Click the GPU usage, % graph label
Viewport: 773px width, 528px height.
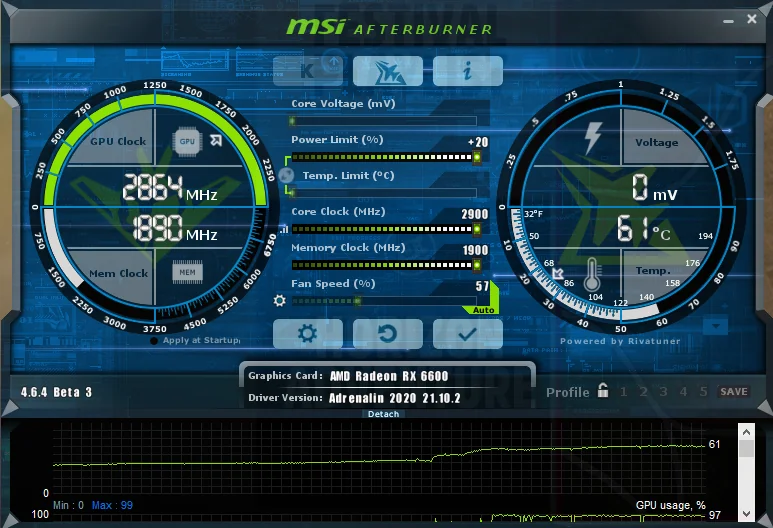click(x=670, y=505)
